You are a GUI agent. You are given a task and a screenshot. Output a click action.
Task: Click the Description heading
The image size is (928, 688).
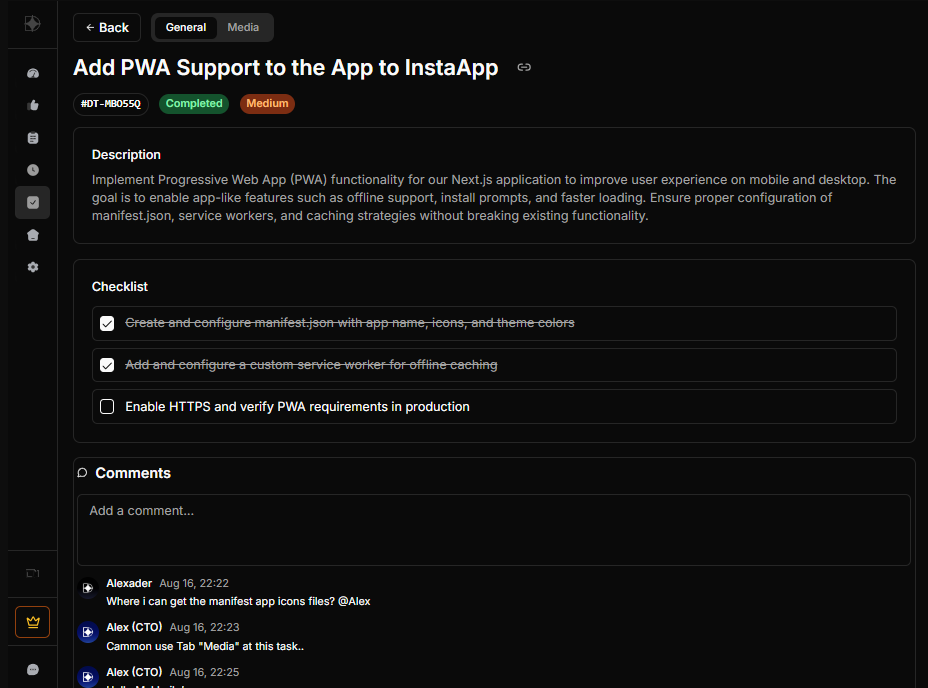(x=126, y=155)
